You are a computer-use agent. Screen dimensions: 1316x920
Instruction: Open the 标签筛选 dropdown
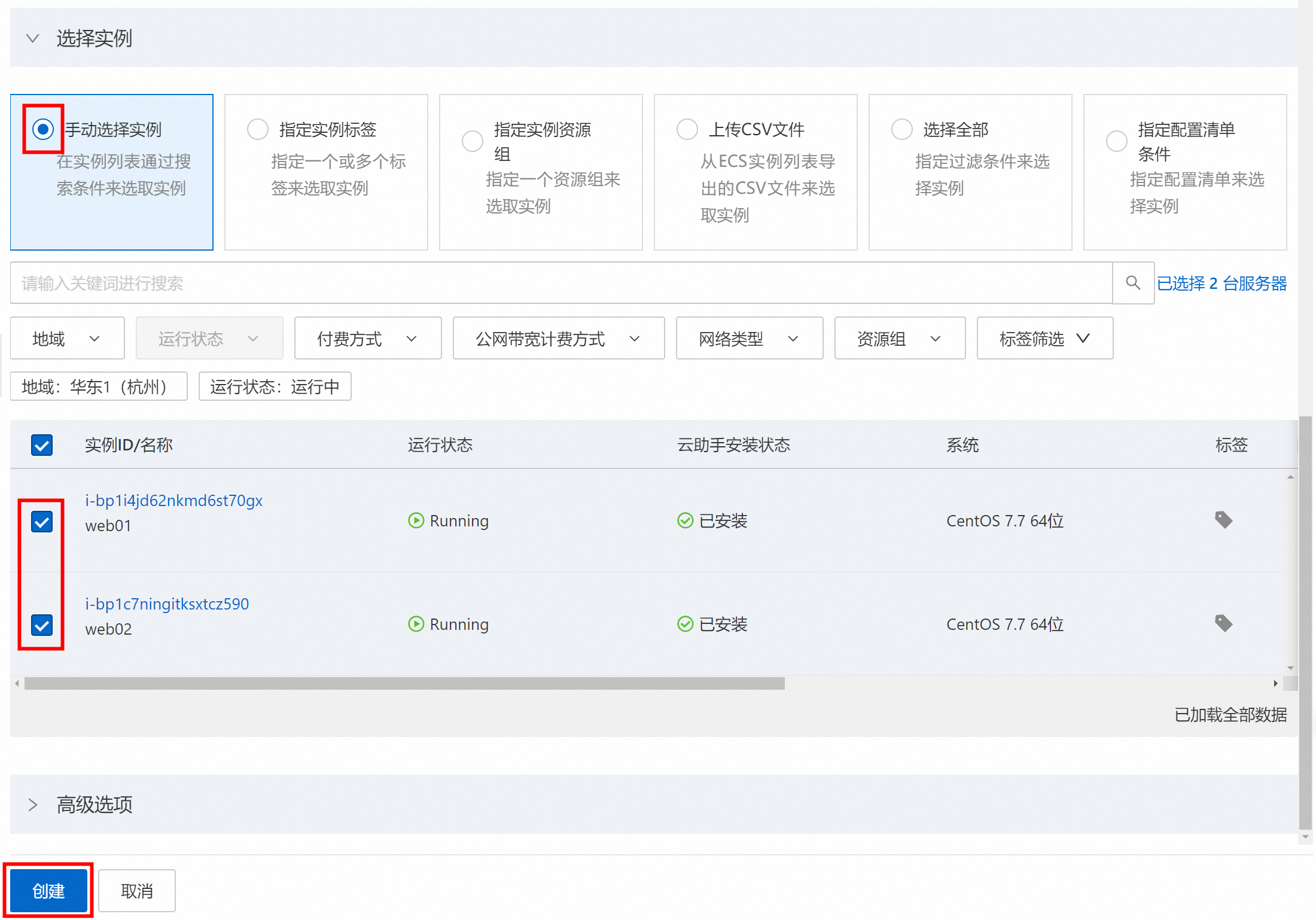point(1044,339)
